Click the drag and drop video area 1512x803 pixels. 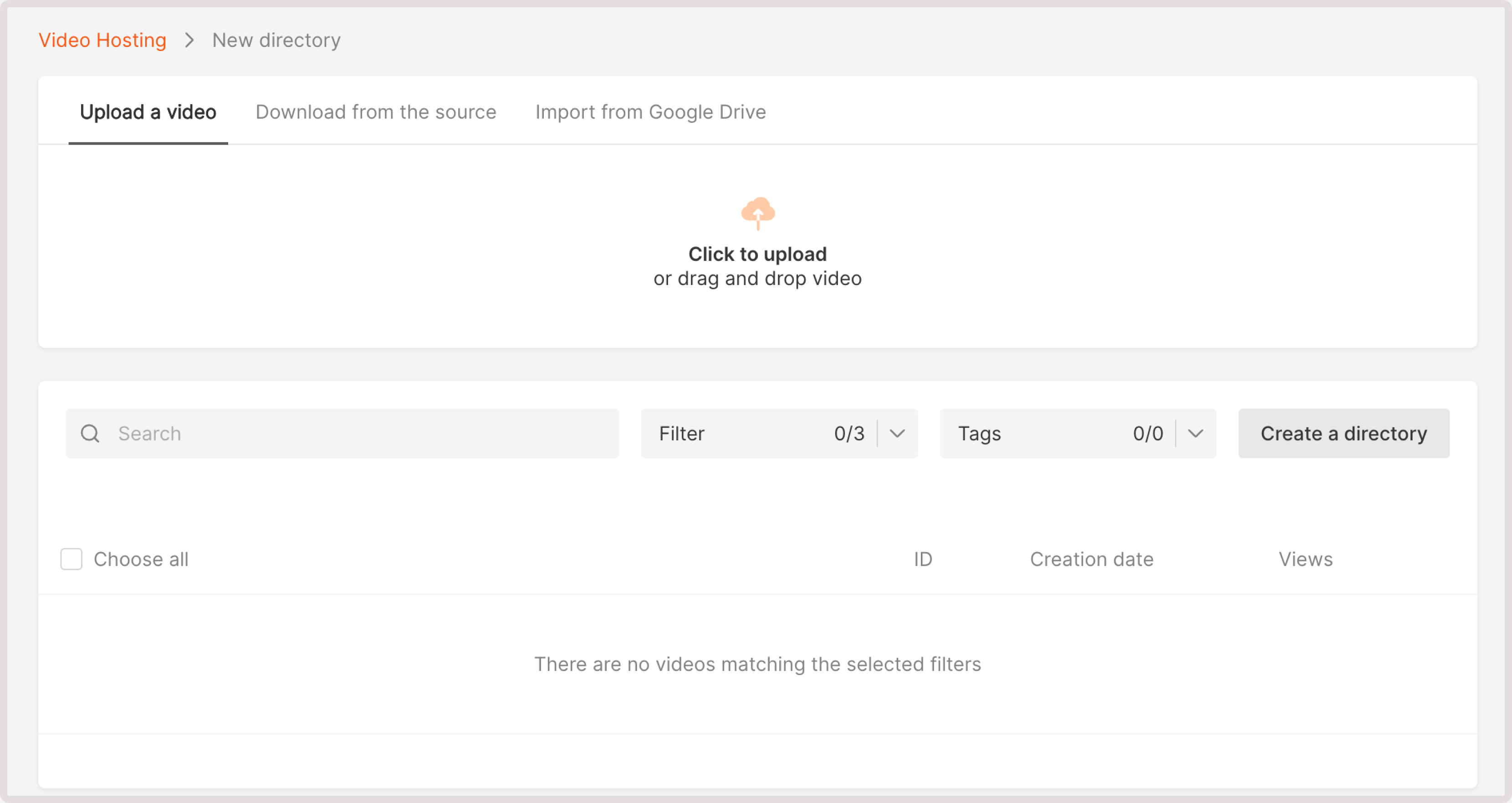(757, 279)
